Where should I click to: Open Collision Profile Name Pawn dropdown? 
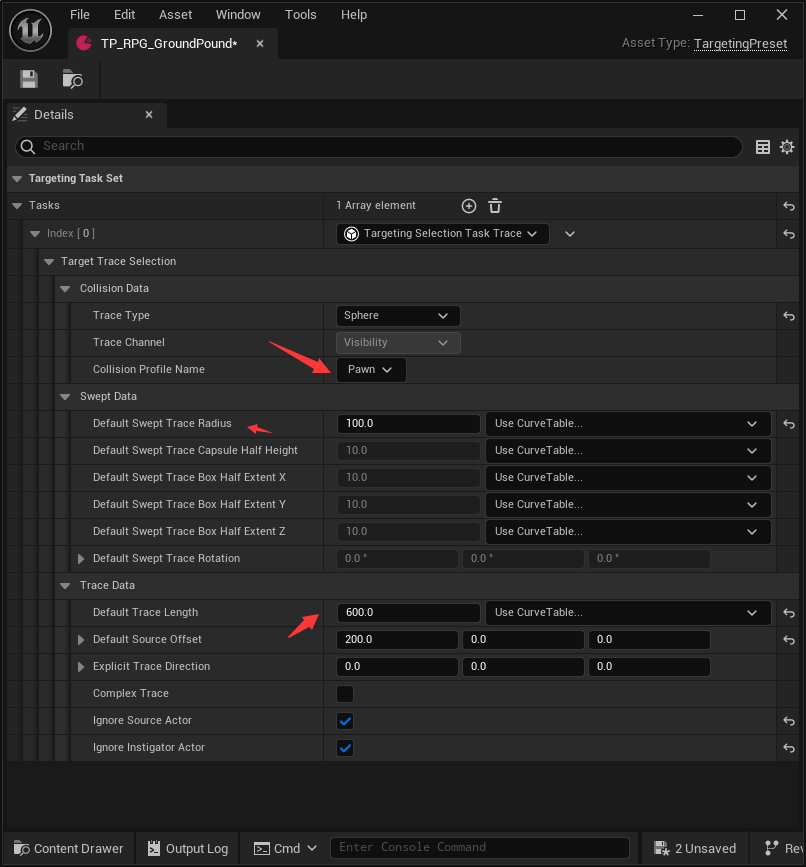pos(371,369)
